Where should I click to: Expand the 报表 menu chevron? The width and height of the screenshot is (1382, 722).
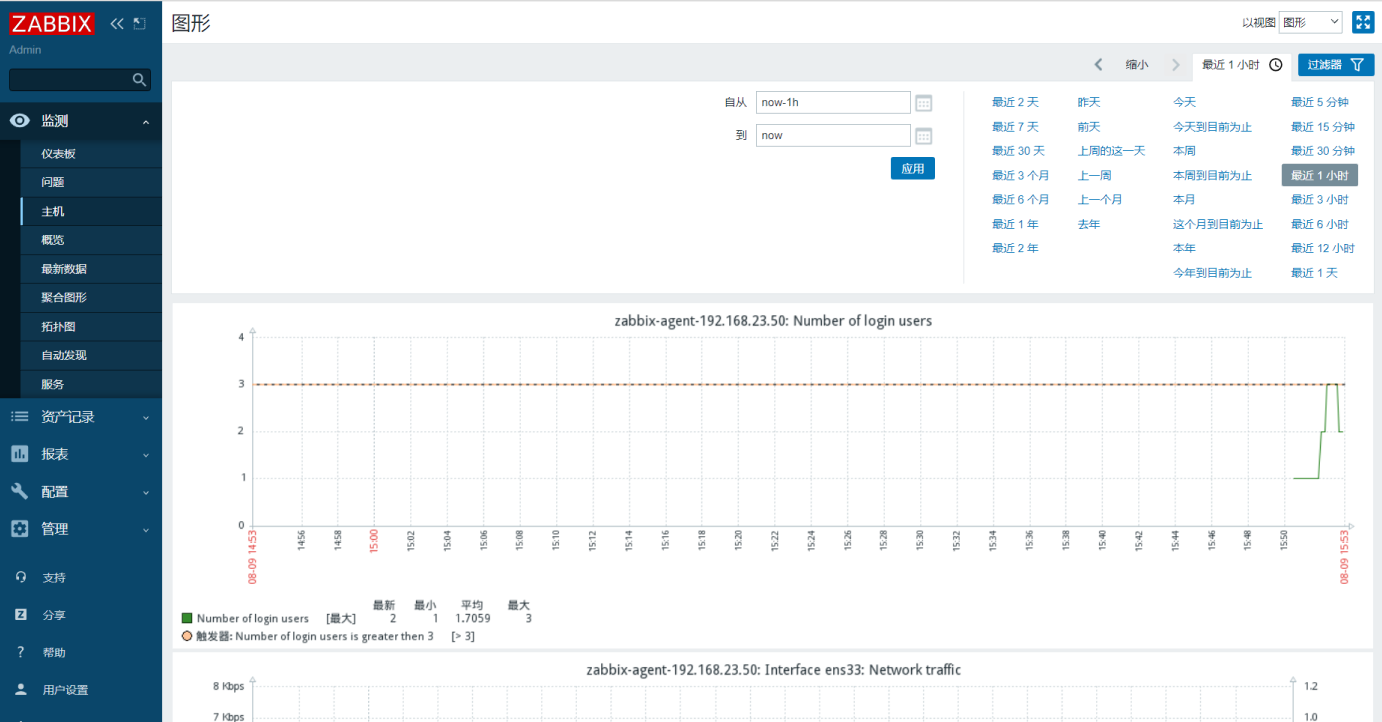point(146,455)
